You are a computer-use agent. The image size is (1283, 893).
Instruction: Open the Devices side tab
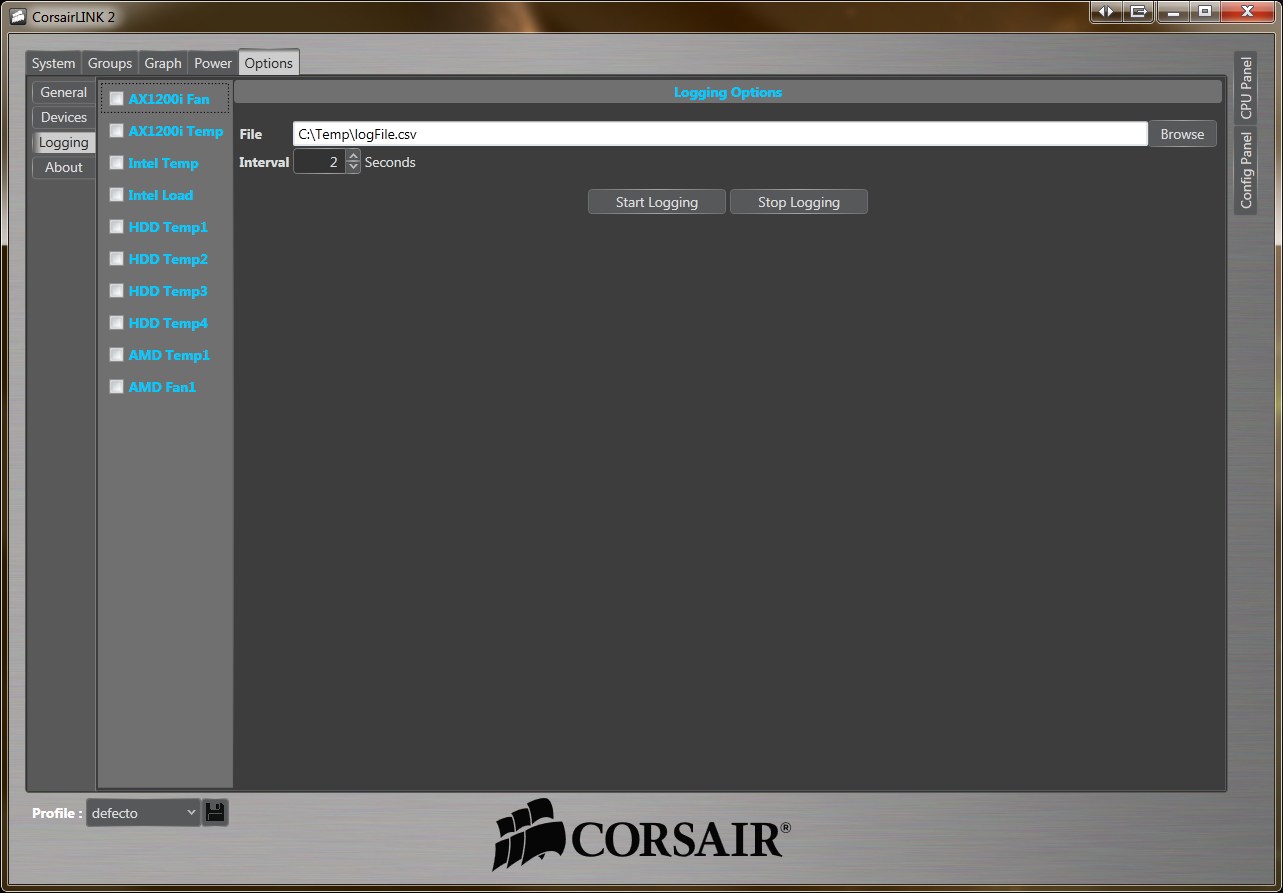point(64,117)
